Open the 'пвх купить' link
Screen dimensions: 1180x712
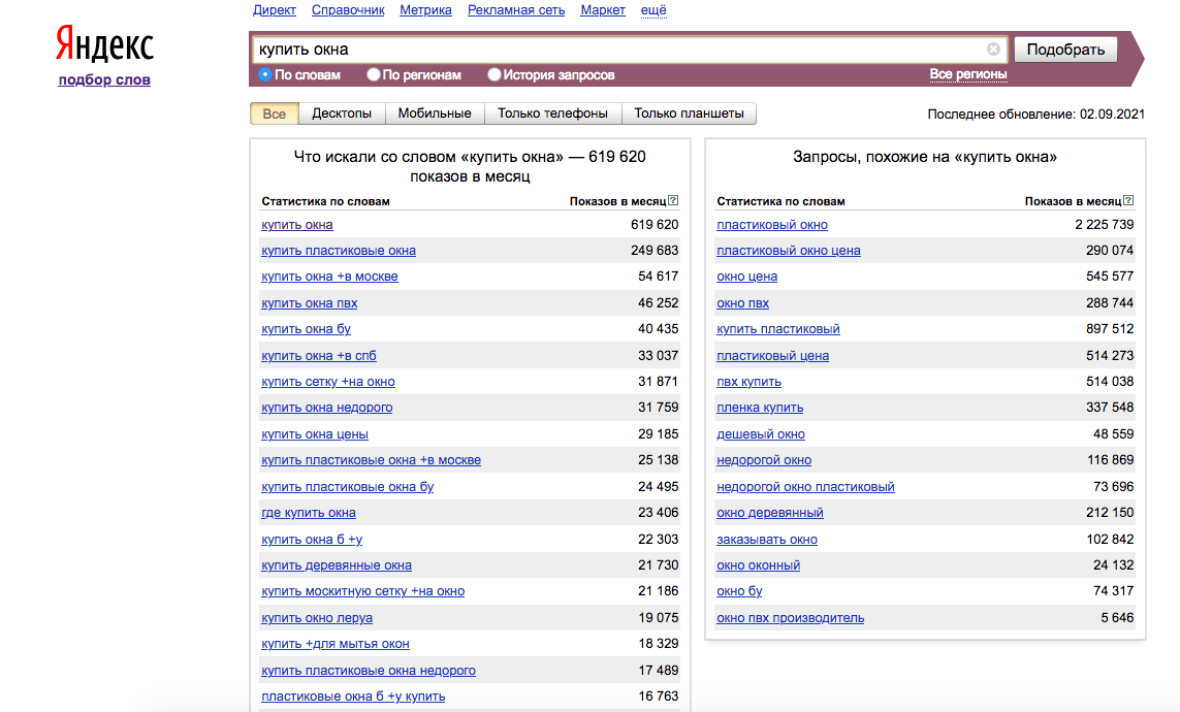[749, 382]
